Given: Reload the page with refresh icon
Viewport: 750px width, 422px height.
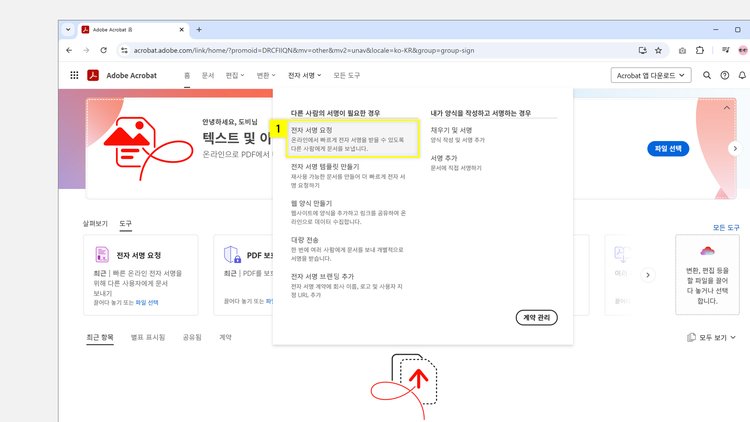Looking at the screenshot, I should [103, 50].
